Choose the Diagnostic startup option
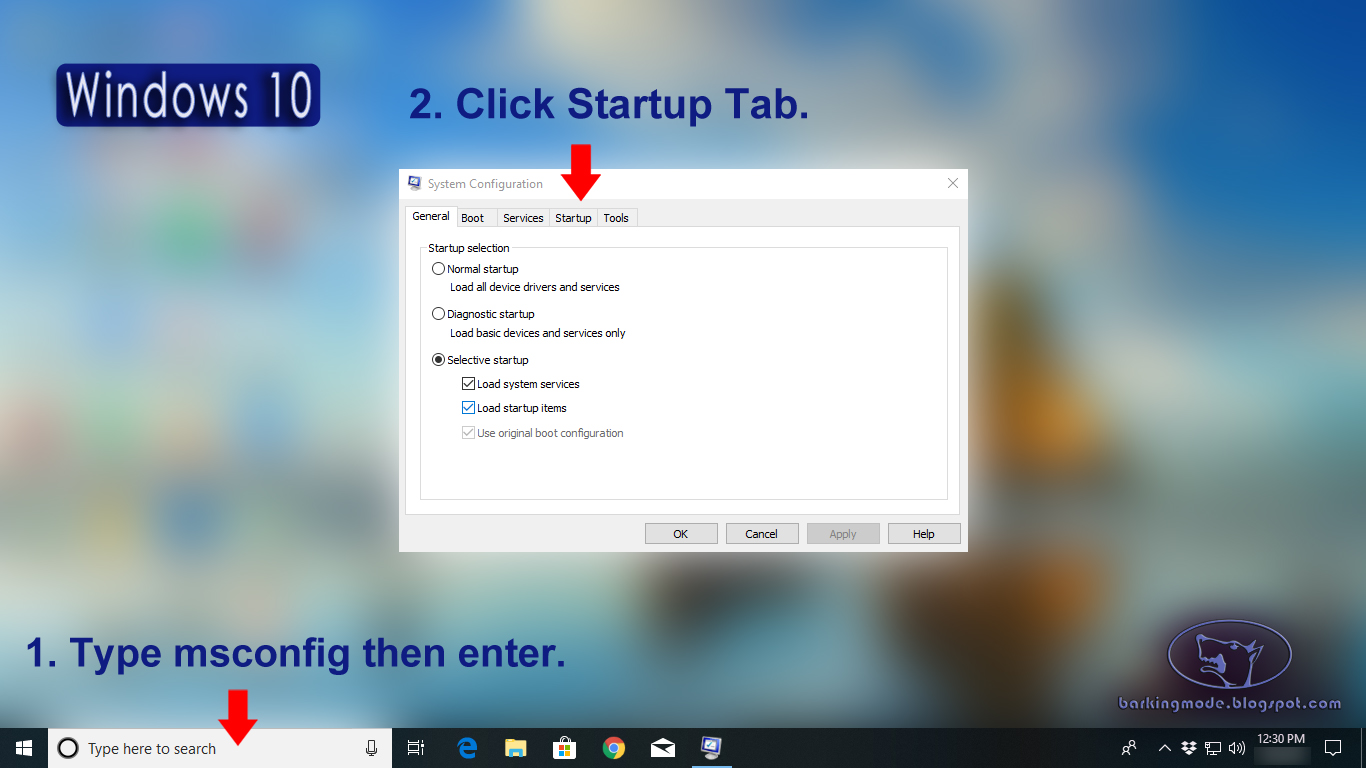The width and height of the screenshot is (1366, 768). (438, 313)
